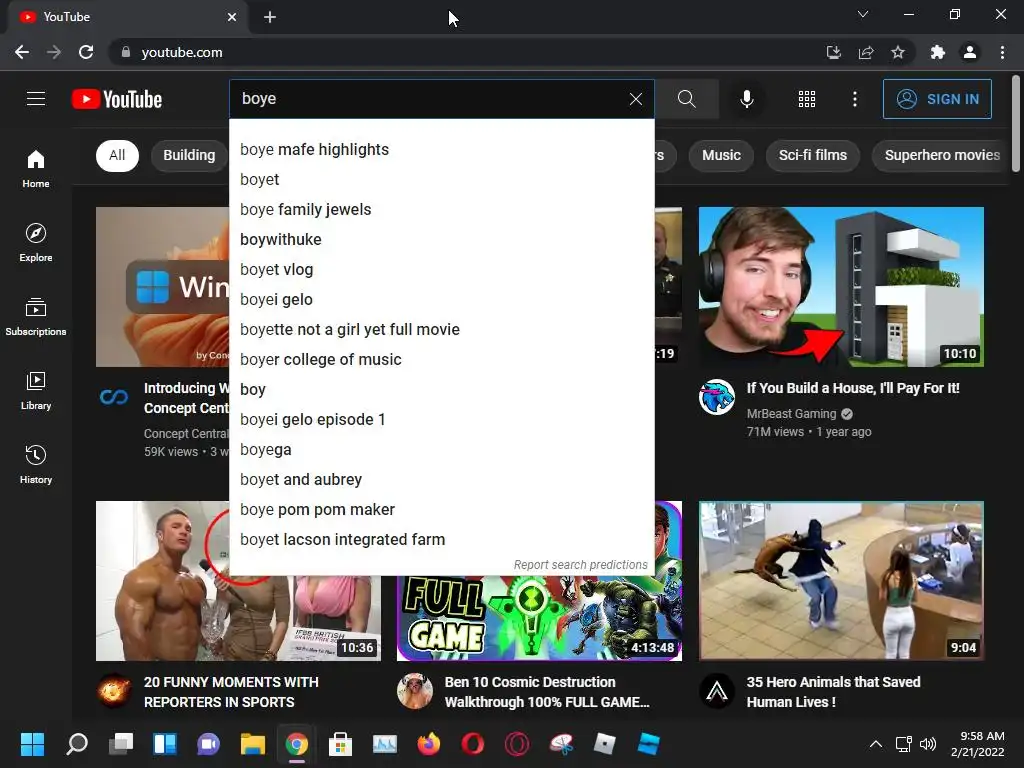Click the page vertical scrollbar
This screenshot has width=1024, height=768.
tap(1016, 124)
